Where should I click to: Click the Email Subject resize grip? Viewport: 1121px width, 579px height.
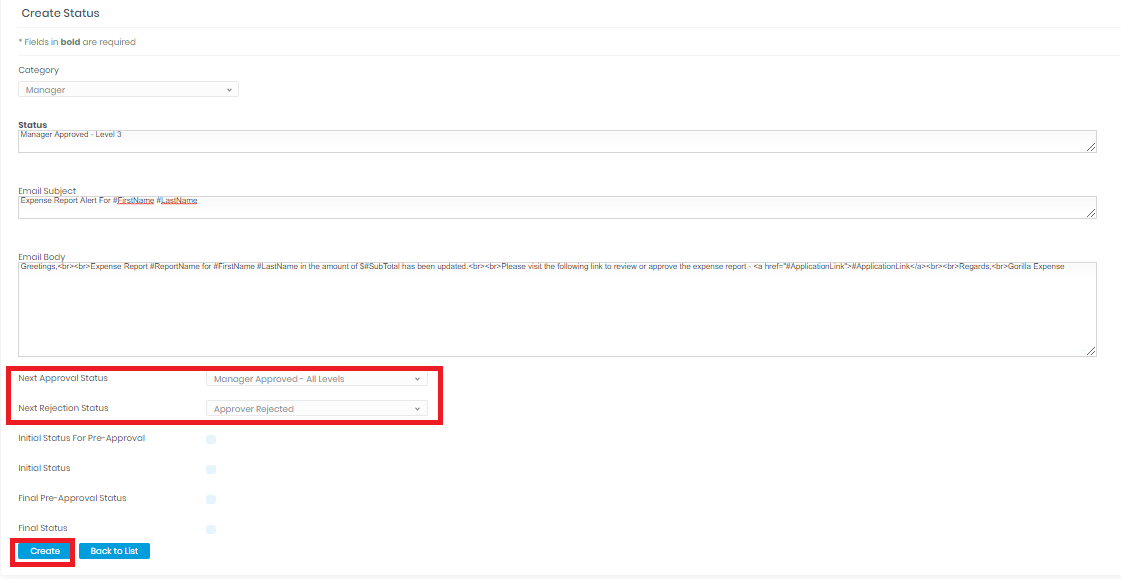[x=1090, y=213]
